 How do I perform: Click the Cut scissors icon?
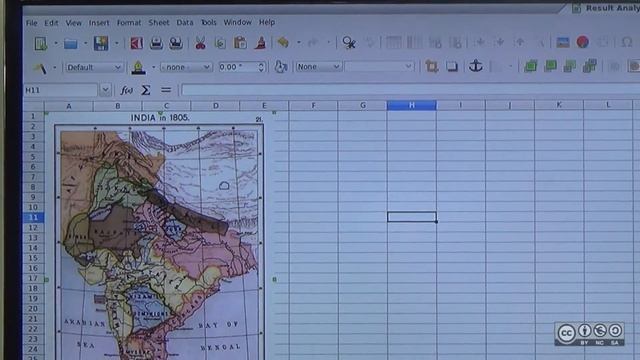[x=200, y=43]
